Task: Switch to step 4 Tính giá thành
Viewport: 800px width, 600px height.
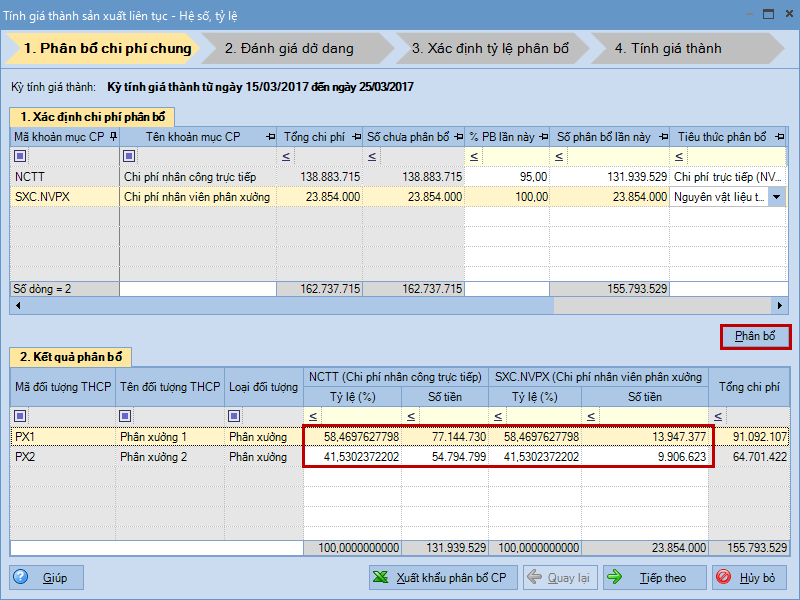Action: pos(667,48)
